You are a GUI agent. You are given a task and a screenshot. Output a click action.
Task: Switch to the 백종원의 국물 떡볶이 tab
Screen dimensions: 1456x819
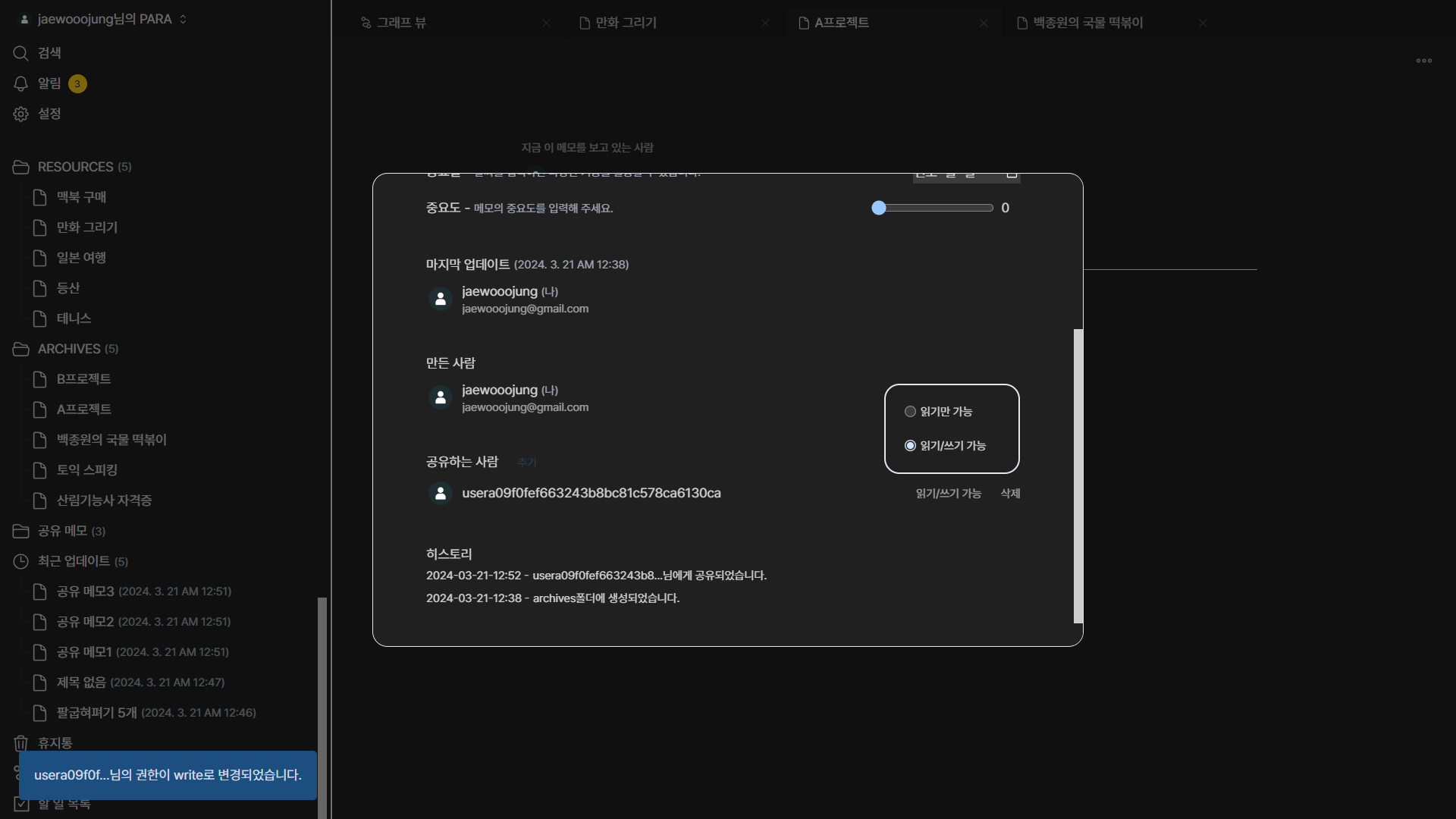tap(1087, 24)
